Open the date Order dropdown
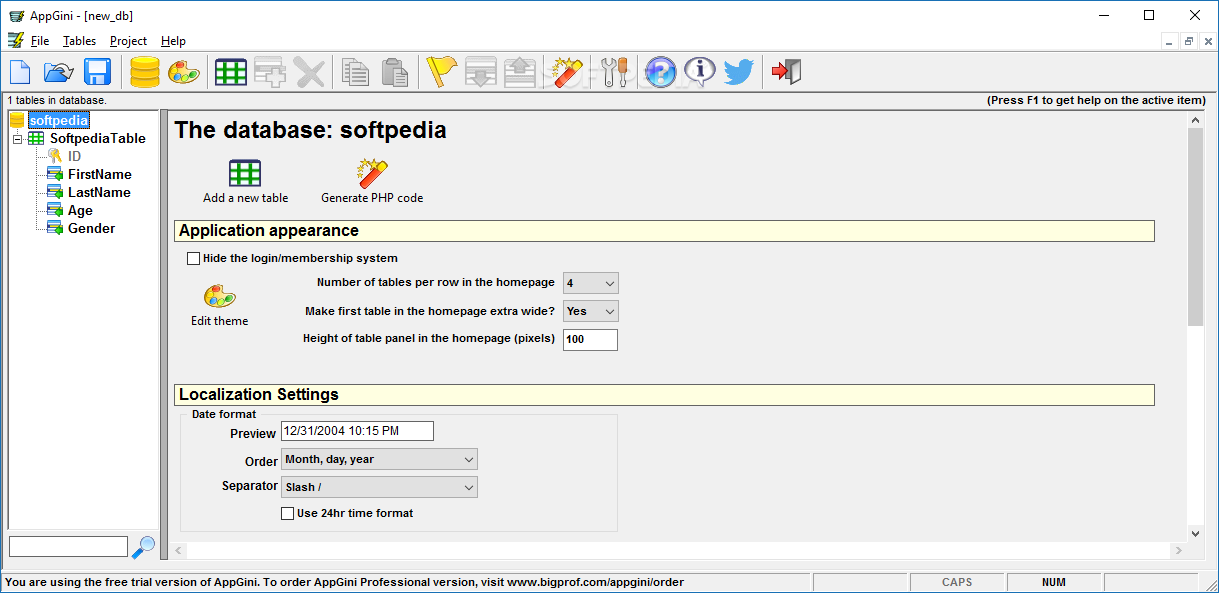Viewport: 1219px width, 593px height. [x=379, y=459]
